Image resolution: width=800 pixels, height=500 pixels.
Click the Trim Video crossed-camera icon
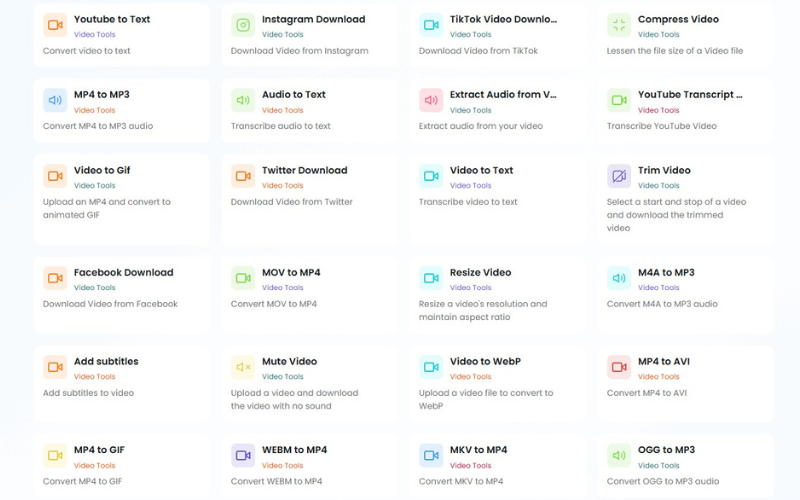[x=619, y=176]
